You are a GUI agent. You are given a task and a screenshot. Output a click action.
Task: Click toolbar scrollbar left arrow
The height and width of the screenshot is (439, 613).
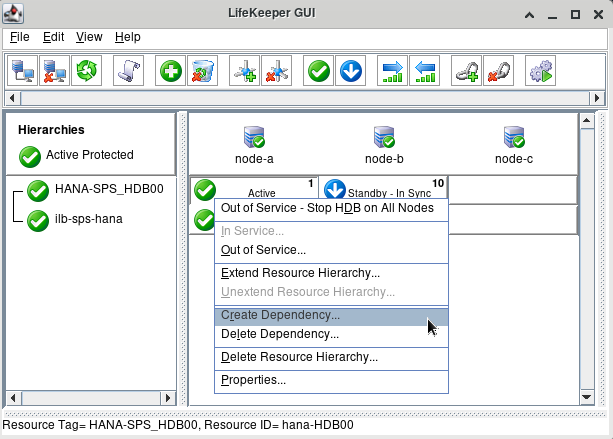coord(12,98)
